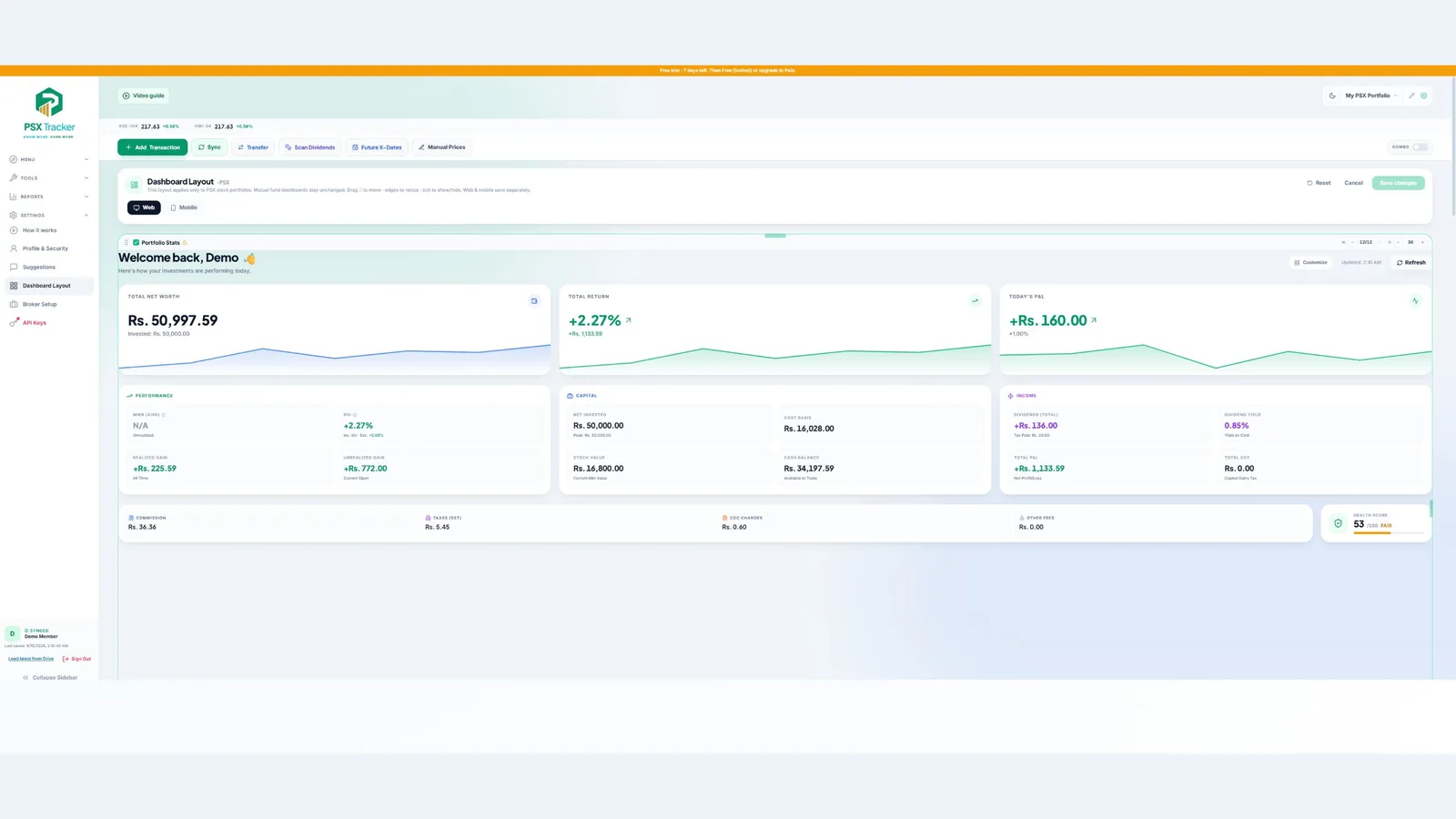Click the Video guide button
Viewport: 1456px width, 819px height.
click(144, 96)
